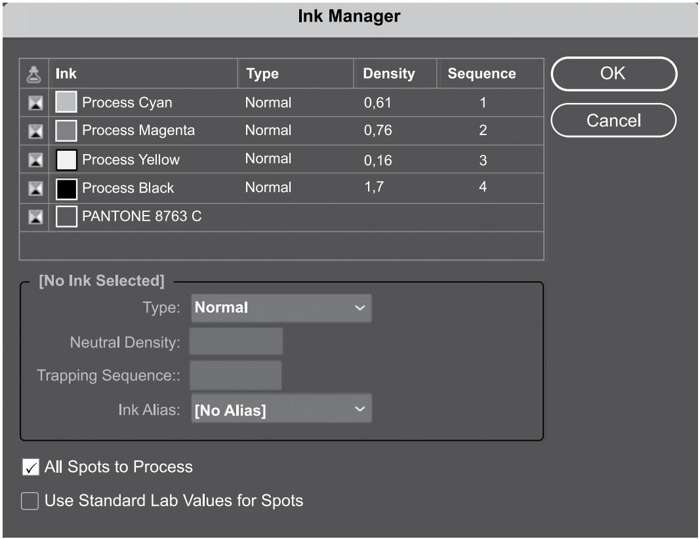Select the Process Cyan color swatch
Screen dimensions: 700x539
point(66,102)
